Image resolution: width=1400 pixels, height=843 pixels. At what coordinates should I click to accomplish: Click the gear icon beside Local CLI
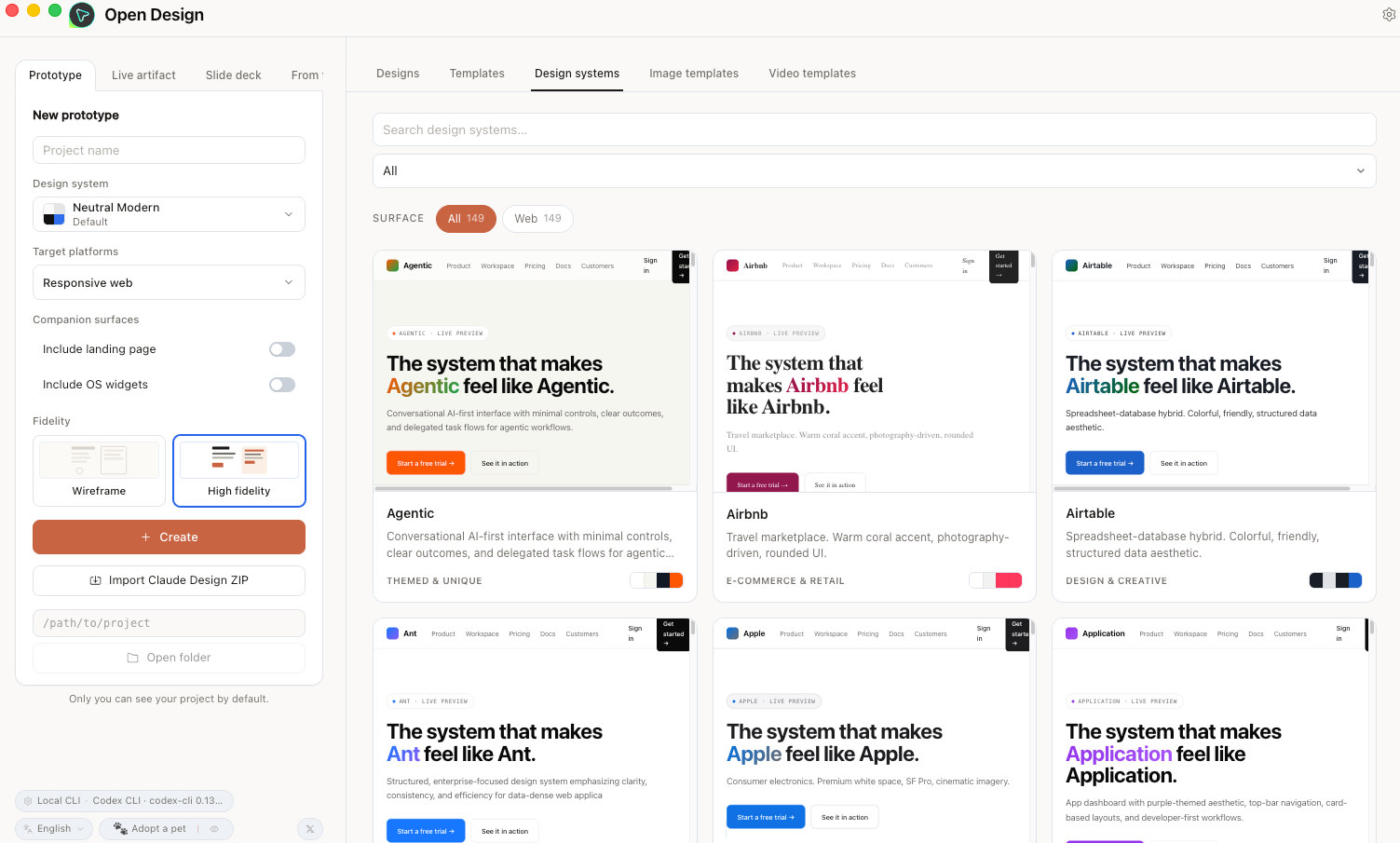pyautogui.click(x=27, y=800)
